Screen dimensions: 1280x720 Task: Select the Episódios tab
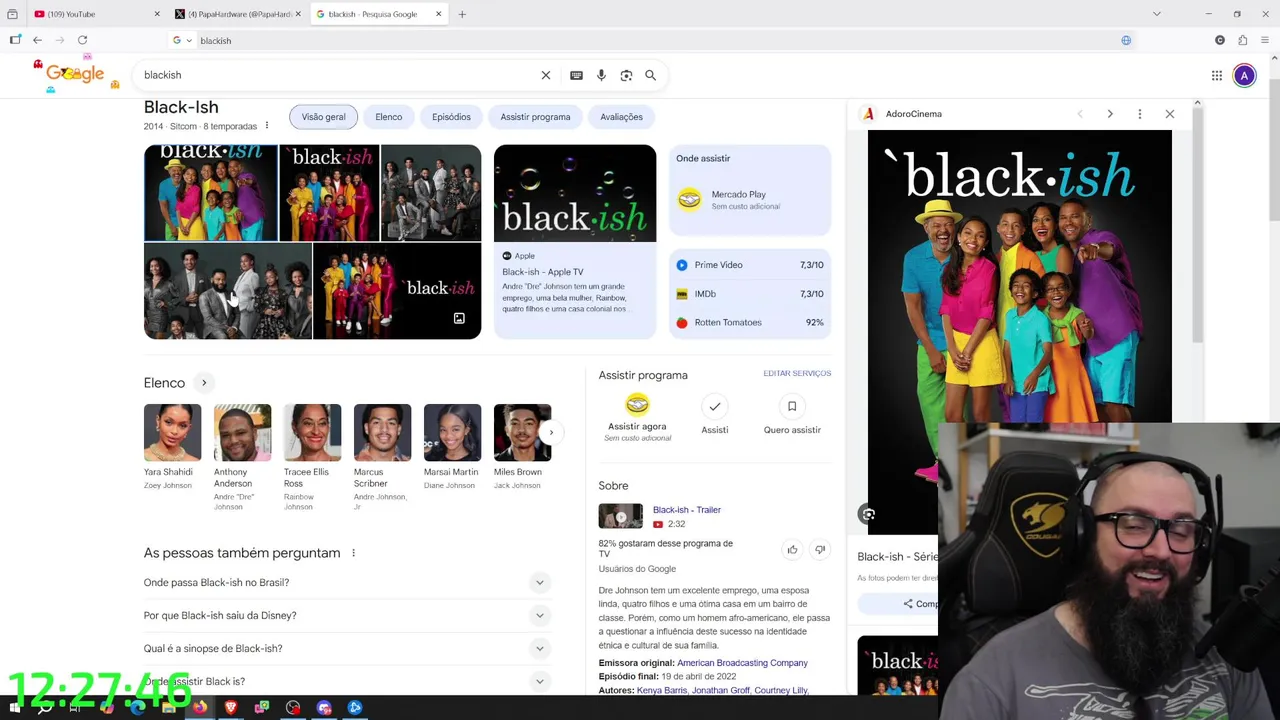(451, 117)
